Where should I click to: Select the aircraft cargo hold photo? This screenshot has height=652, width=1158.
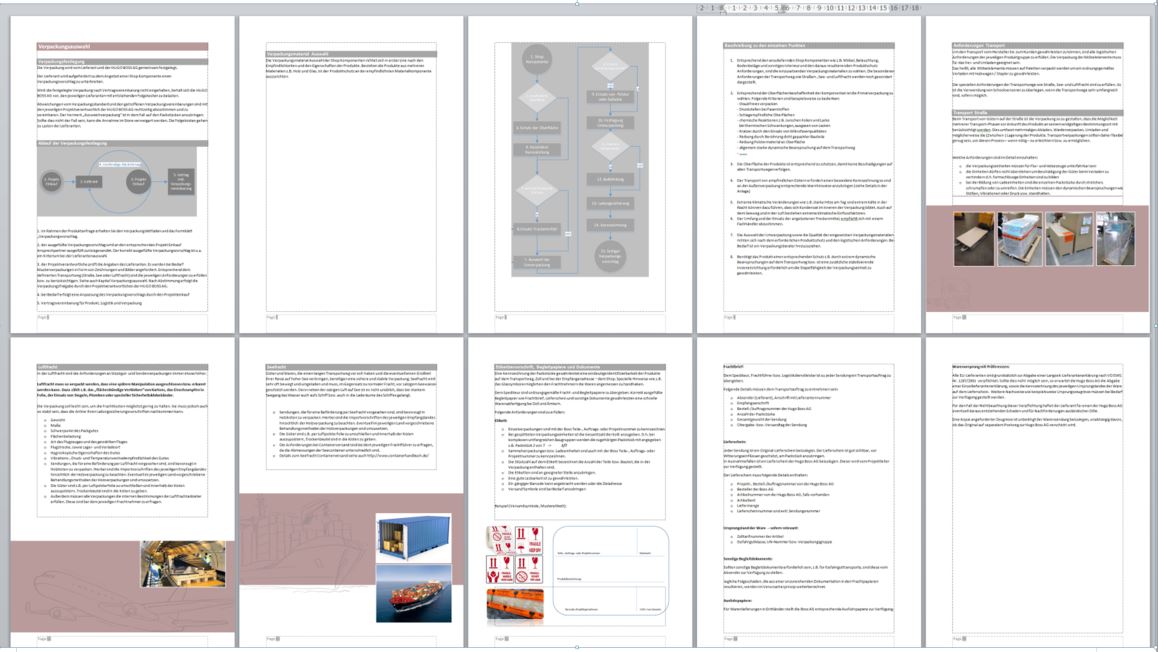click(168, 564)
